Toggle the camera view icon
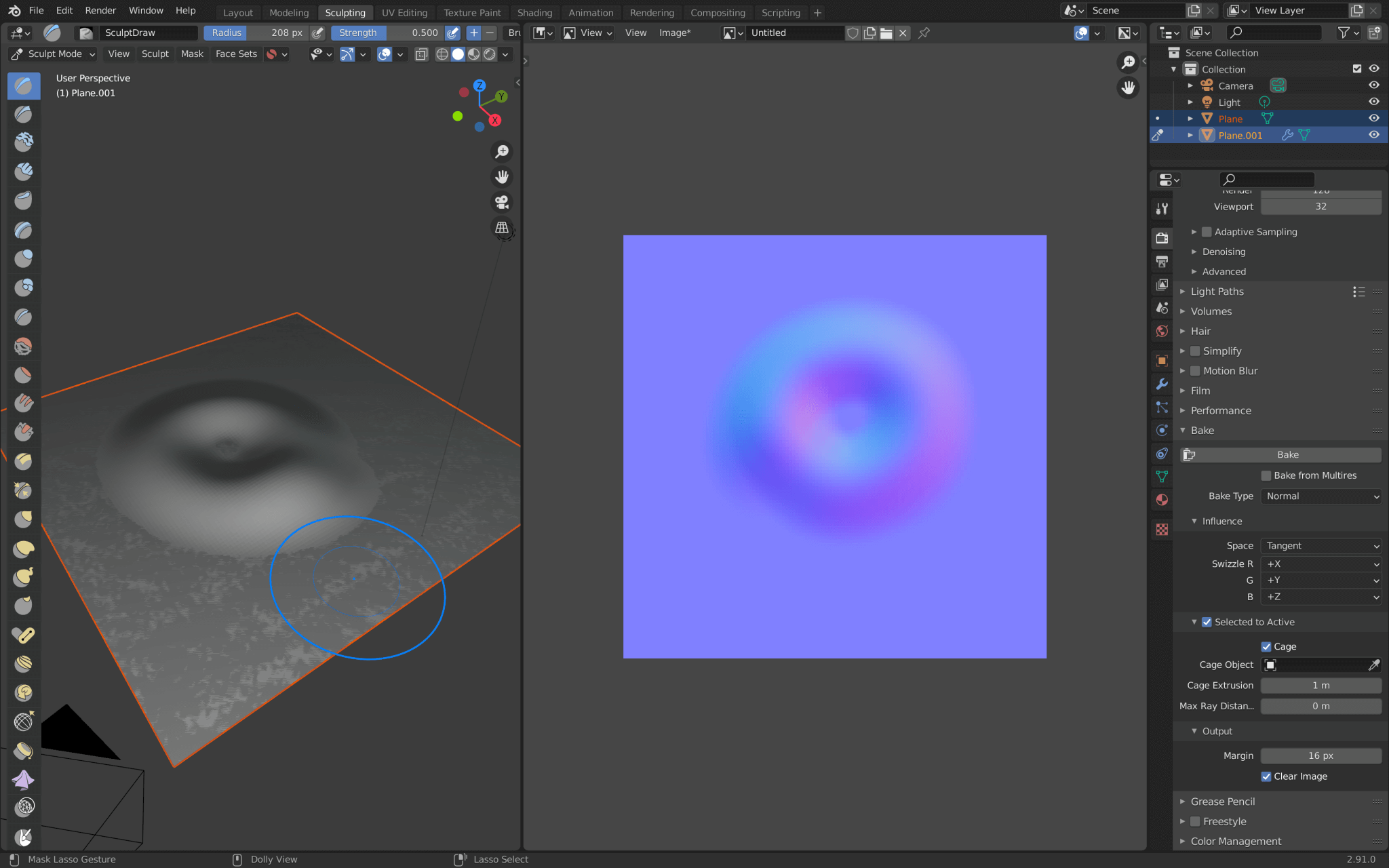 pos(502,201)
